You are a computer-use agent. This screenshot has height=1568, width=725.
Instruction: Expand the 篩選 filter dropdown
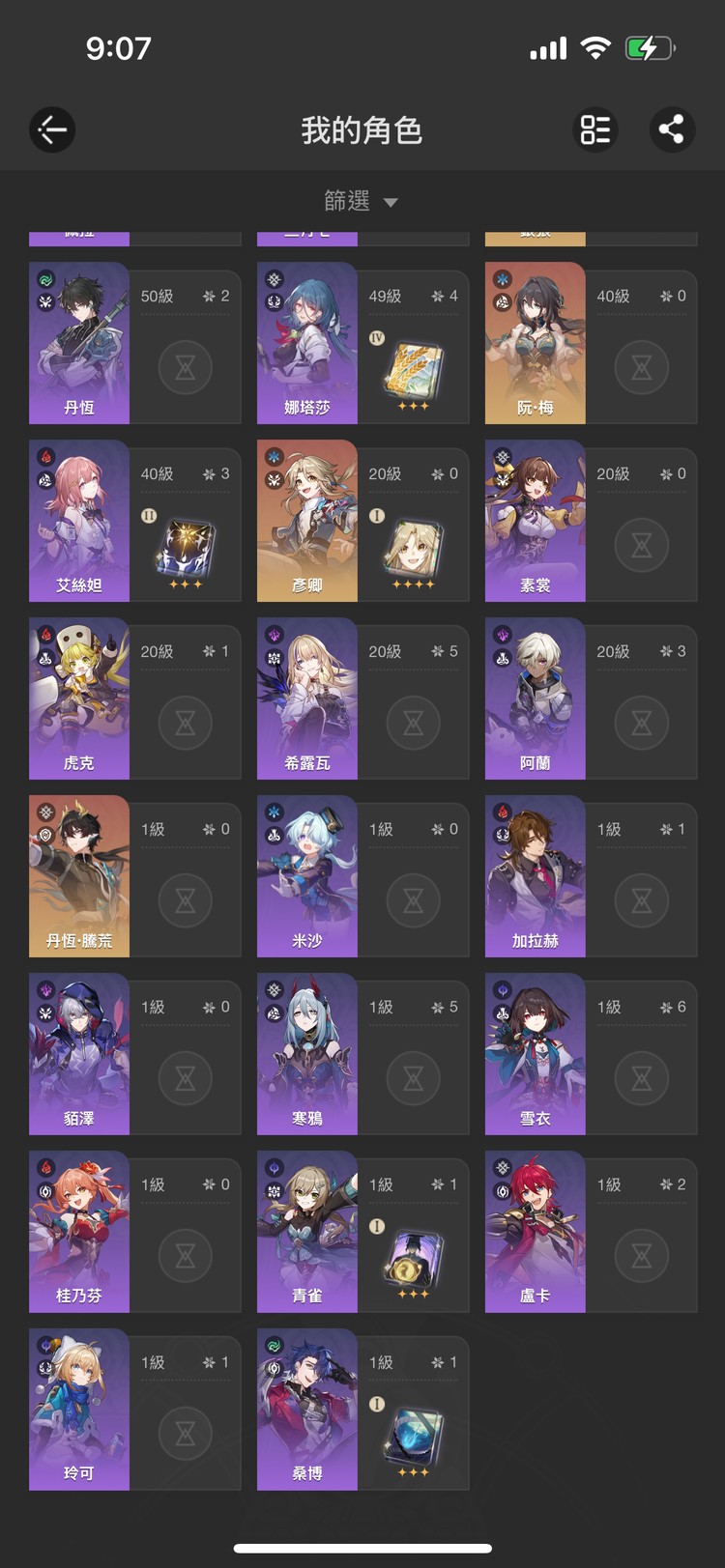pos(361,201)
